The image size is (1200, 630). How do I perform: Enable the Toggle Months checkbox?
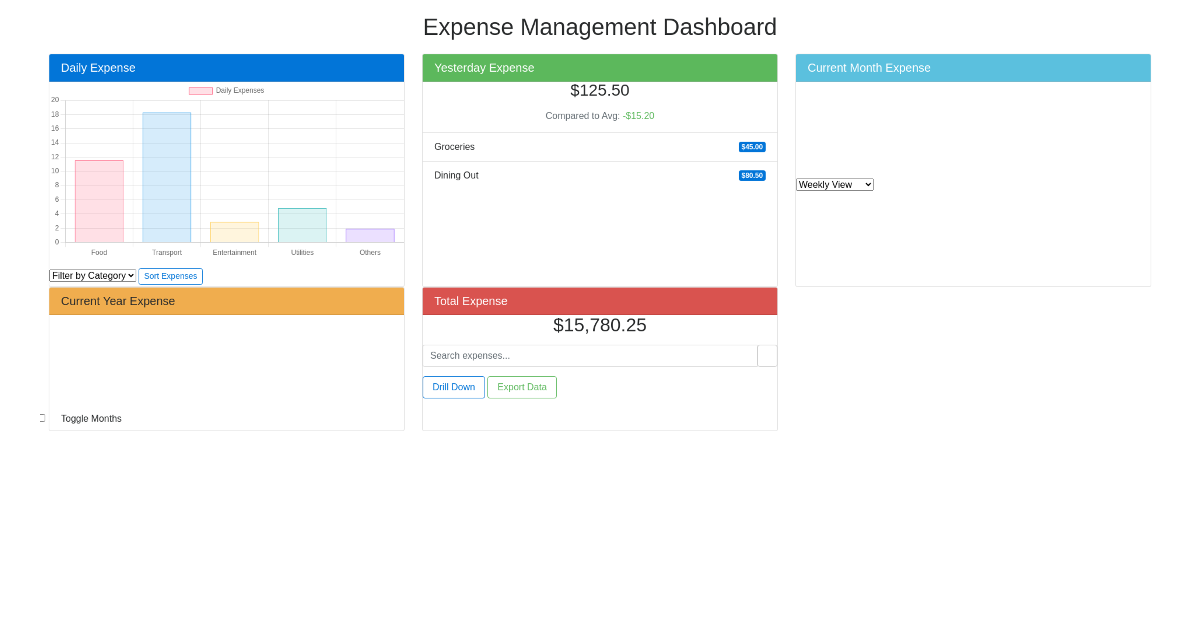(42, 418)
